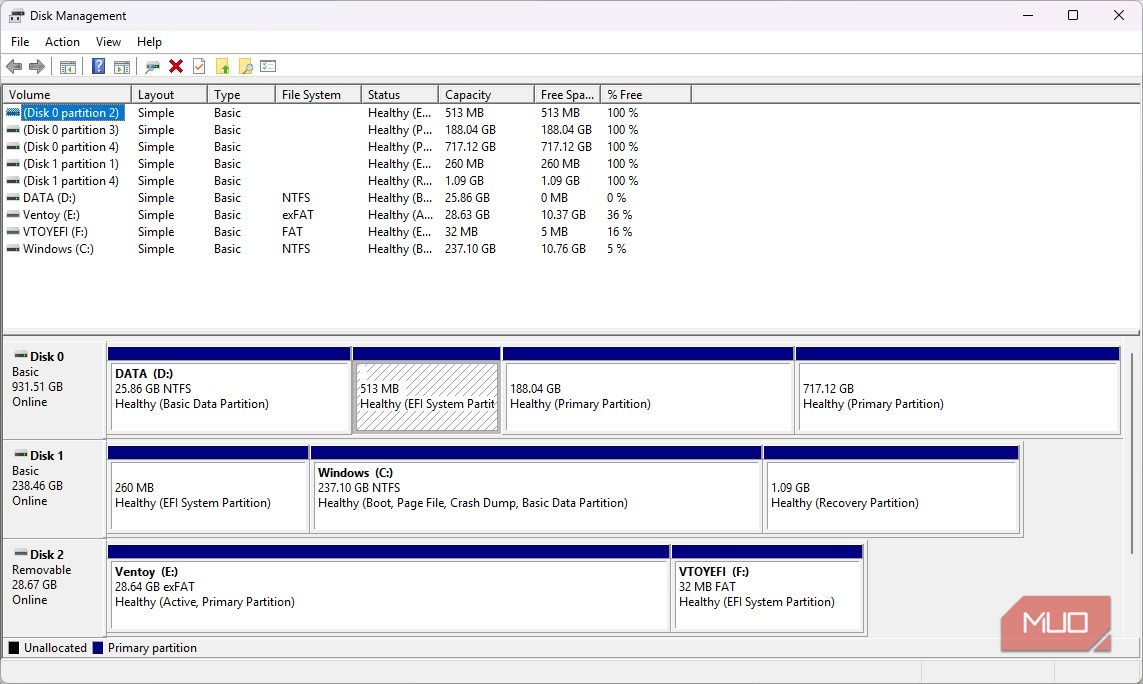
Task: Click the yellow folder with green arrow icon
Action: click(x=222, y=66)
